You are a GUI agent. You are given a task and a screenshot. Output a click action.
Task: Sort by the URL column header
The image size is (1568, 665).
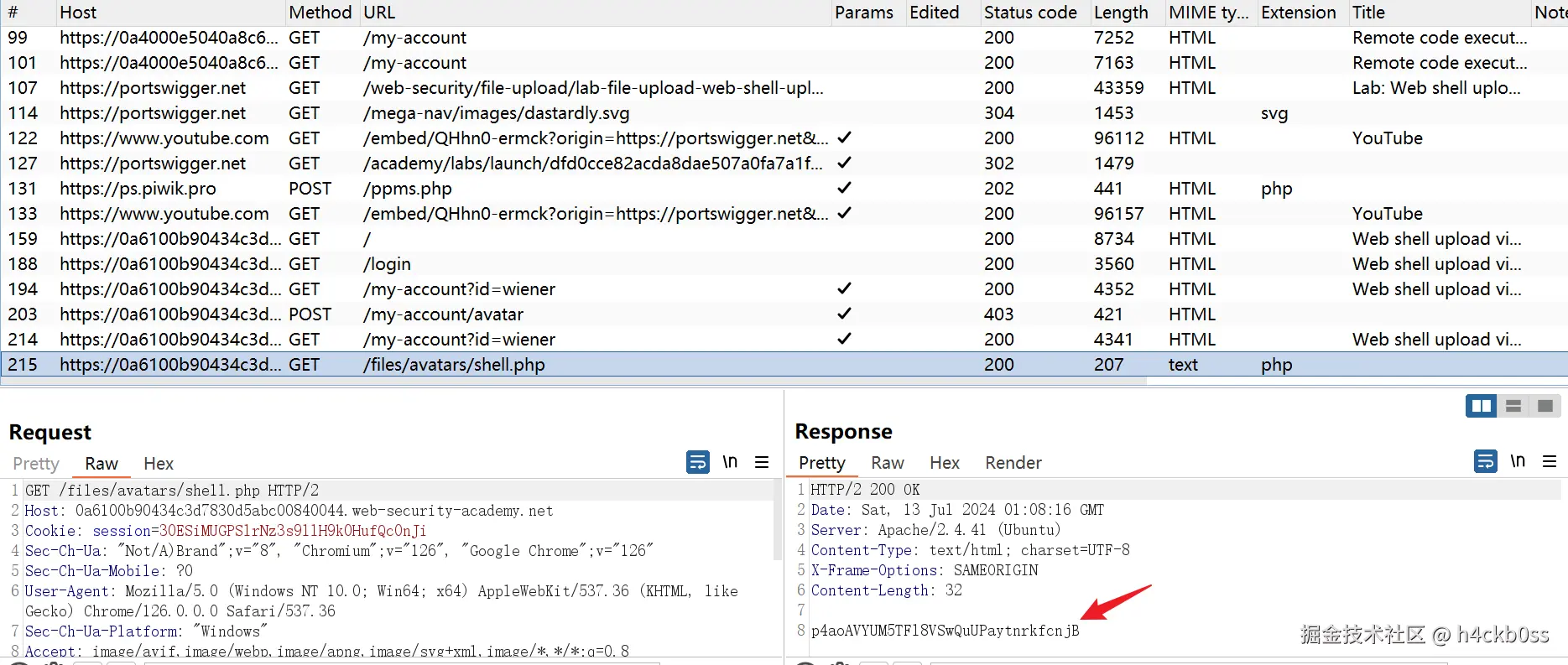click(594, 13)
